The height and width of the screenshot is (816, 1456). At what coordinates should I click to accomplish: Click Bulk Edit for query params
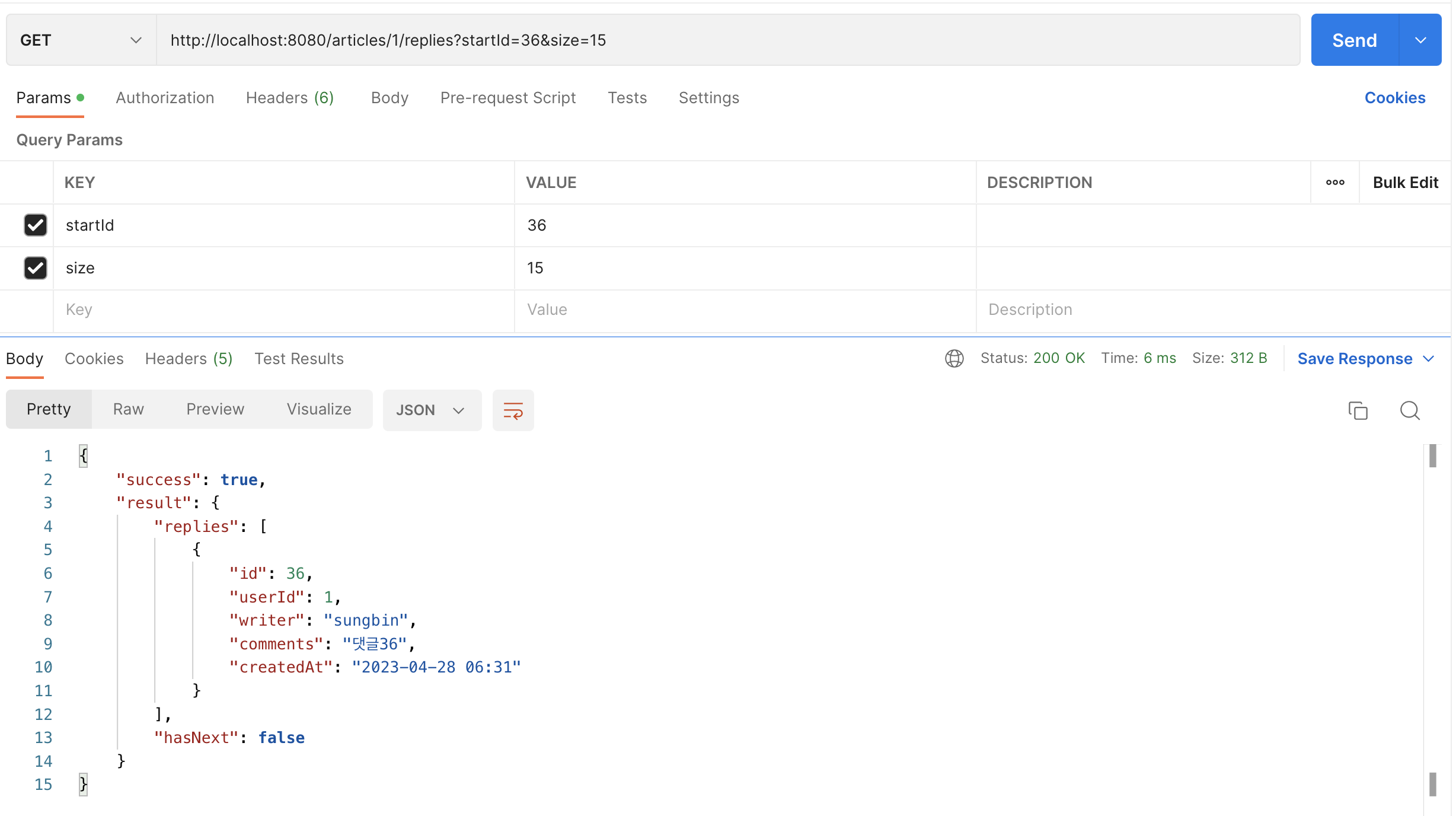1405,182
